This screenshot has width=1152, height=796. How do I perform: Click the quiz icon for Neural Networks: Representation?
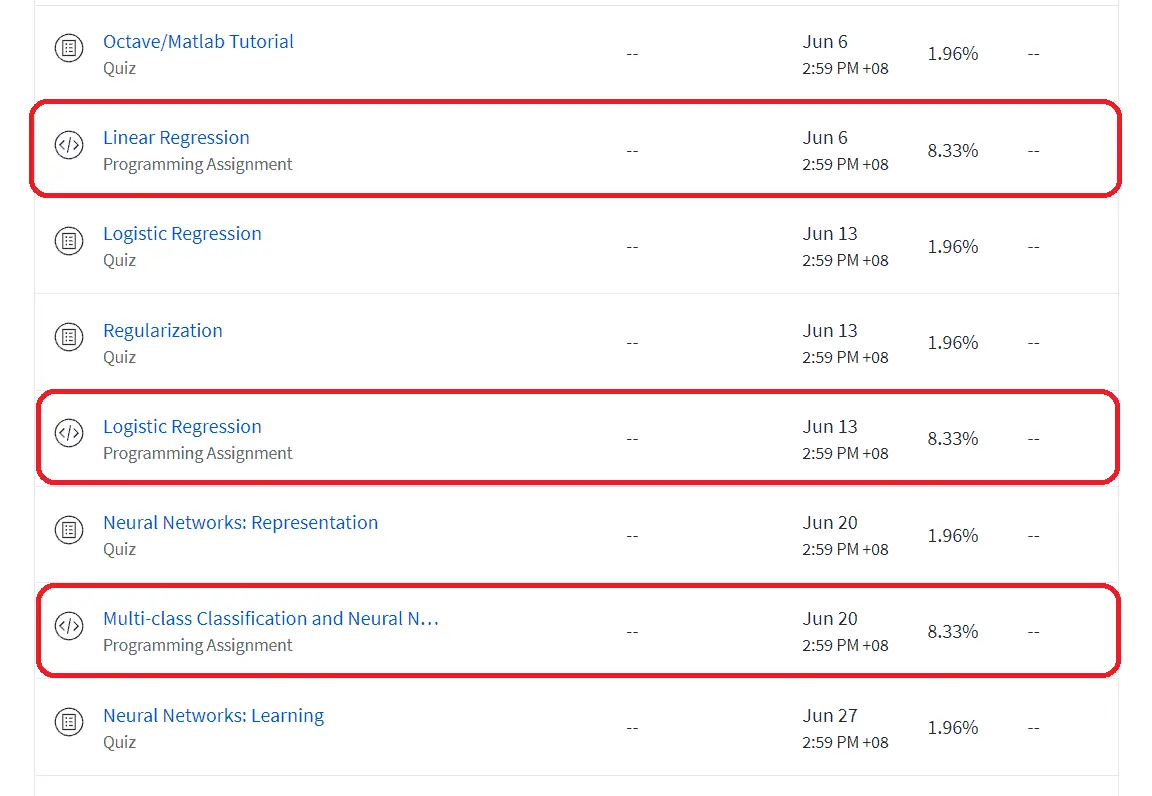click(x=68, y=530)
